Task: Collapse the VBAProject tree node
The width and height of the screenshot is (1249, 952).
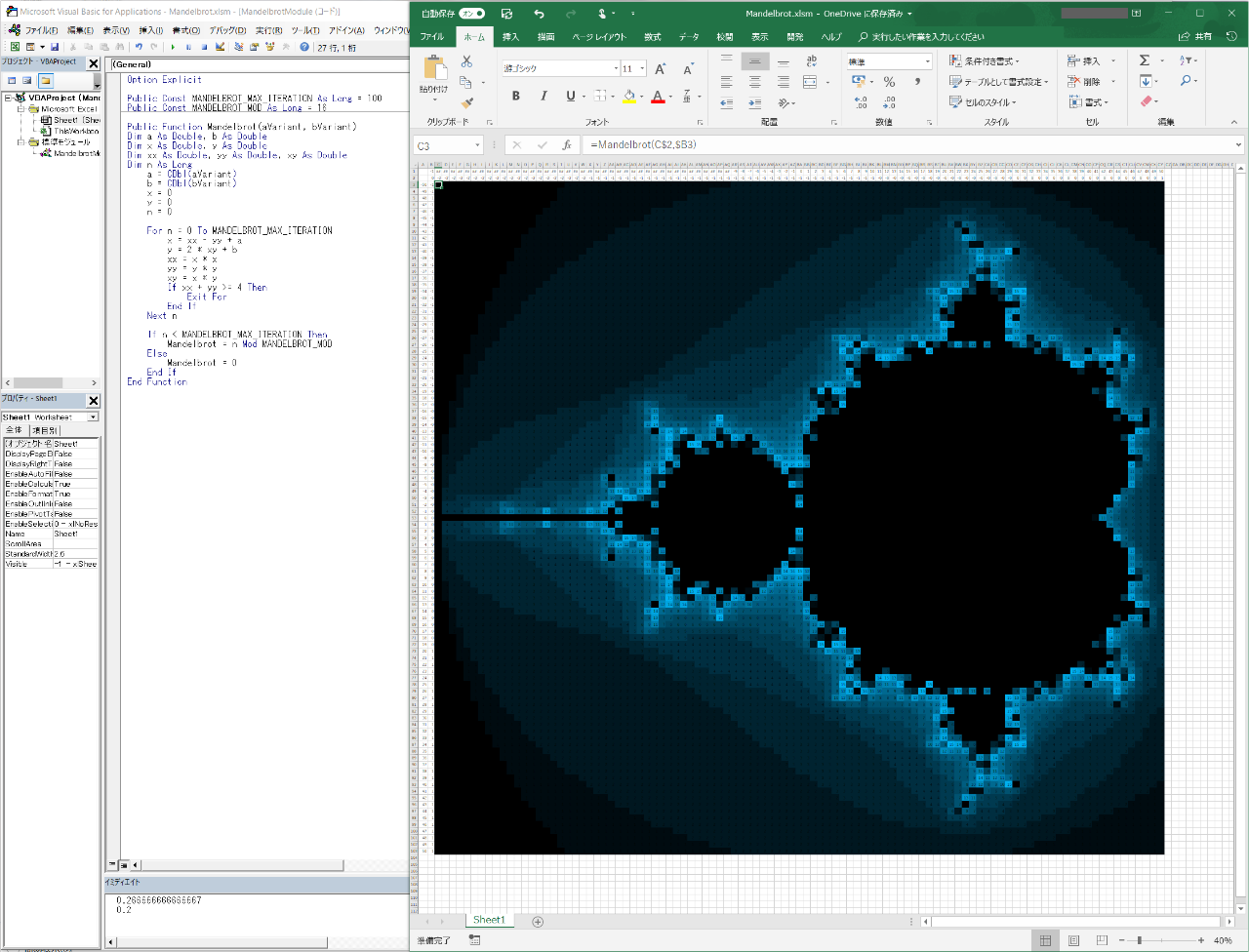Action: point(9,98)
